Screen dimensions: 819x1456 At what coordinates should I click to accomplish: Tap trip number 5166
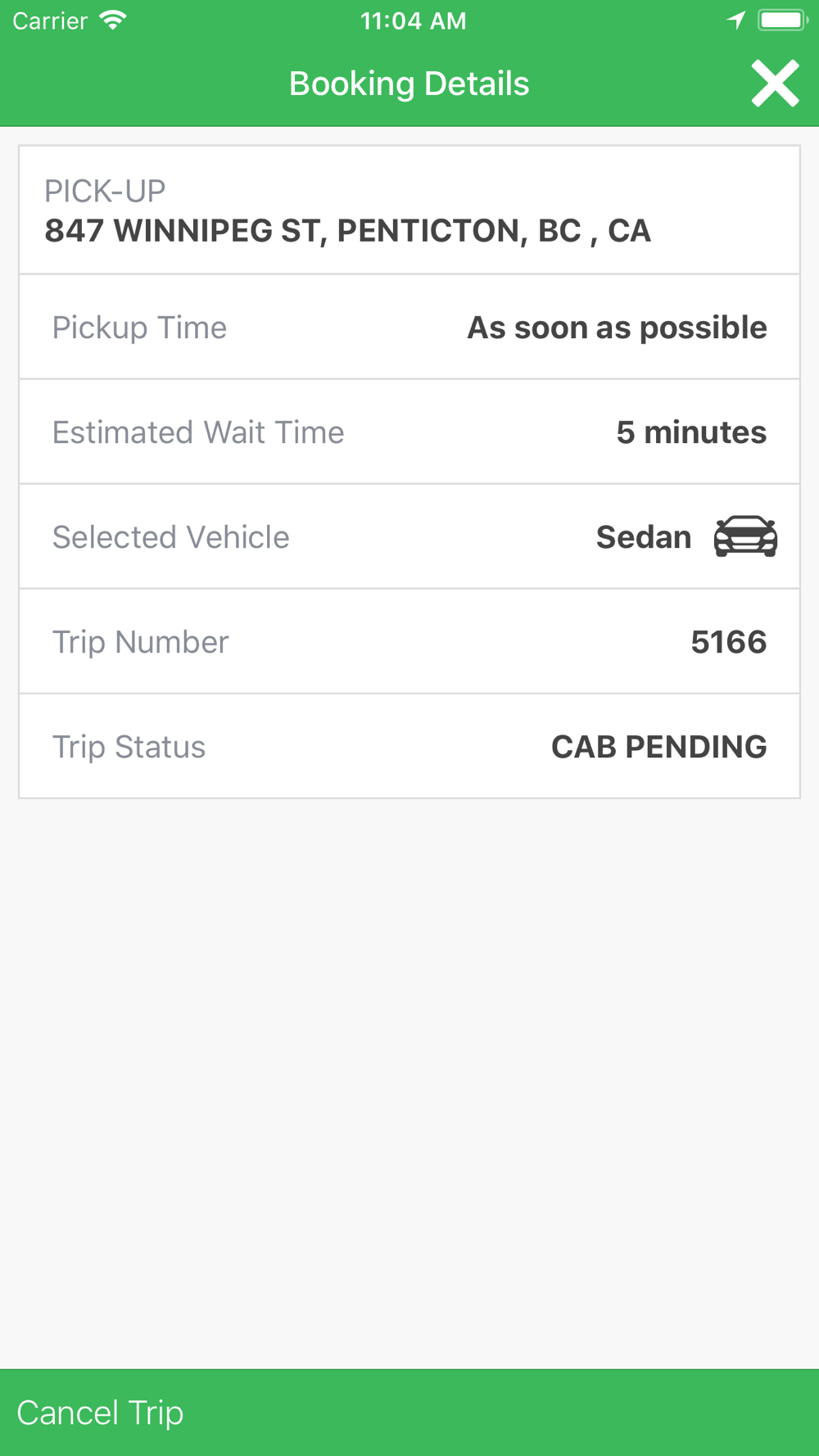coord(728,642)
